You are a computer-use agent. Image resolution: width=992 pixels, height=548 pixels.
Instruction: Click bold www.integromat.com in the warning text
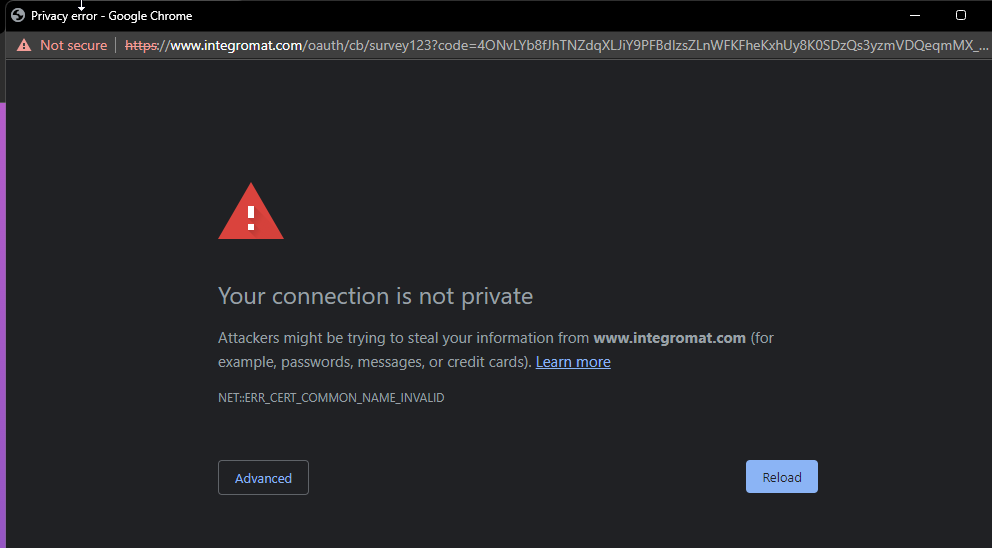point(669,338)
